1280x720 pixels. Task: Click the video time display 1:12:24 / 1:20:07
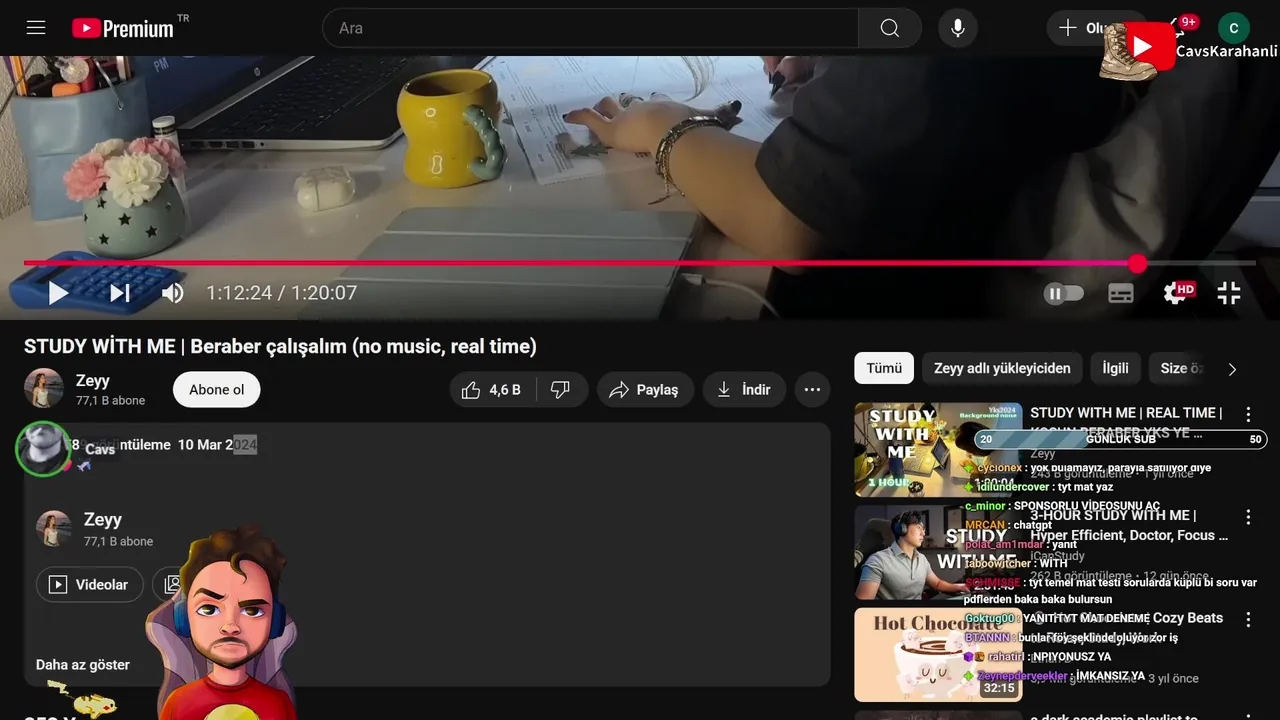[282, 293]
